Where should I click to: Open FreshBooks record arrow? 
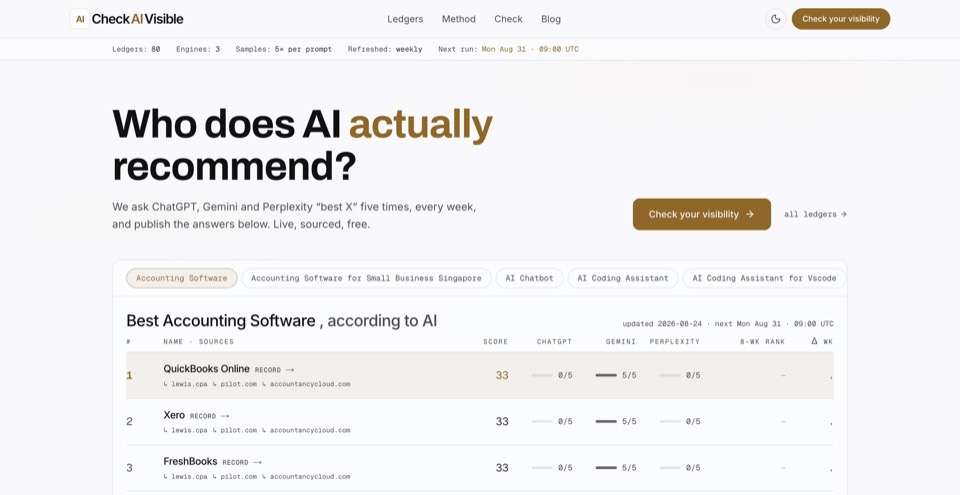(x=242, y=463)
